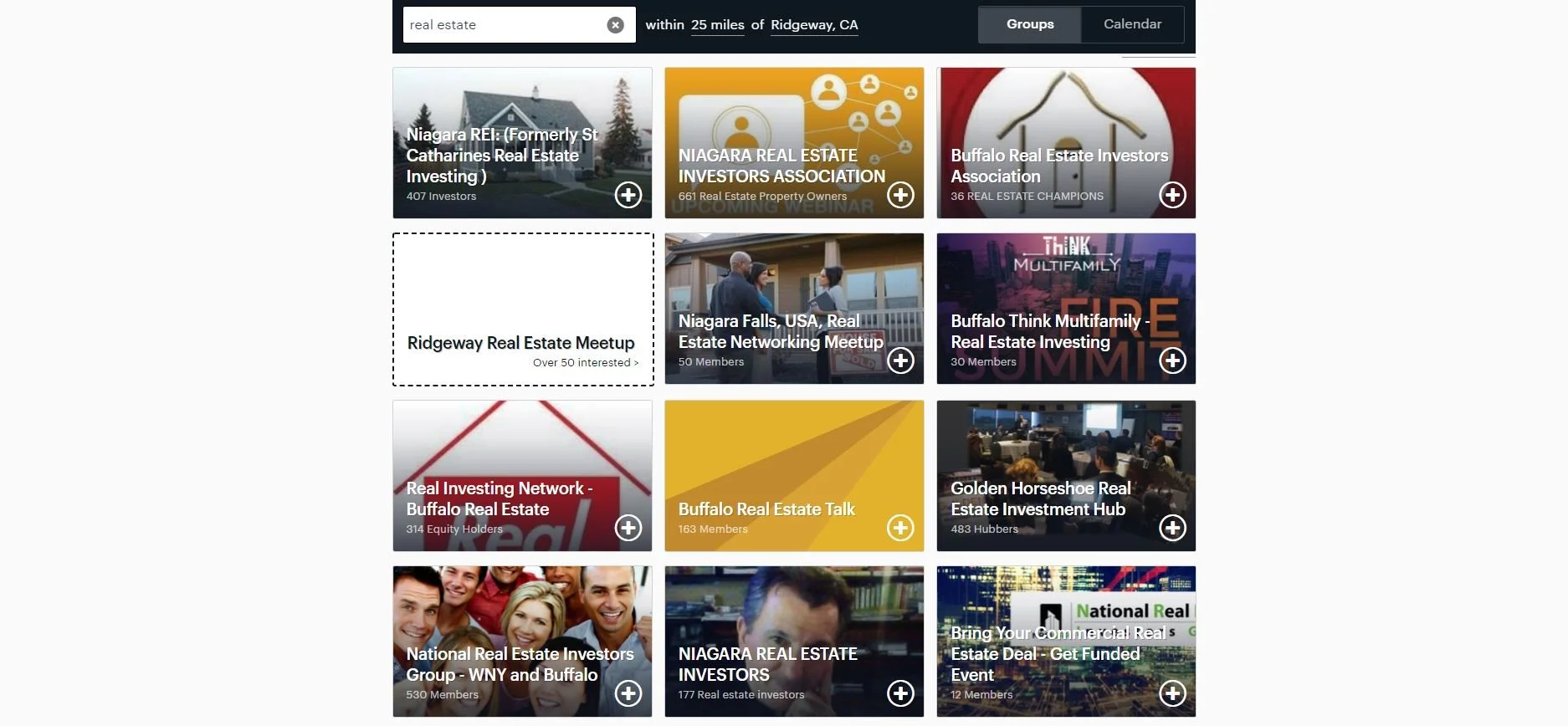
Task: Join National Real Estate Investors Group plus
Action: (x=628, y=693)
